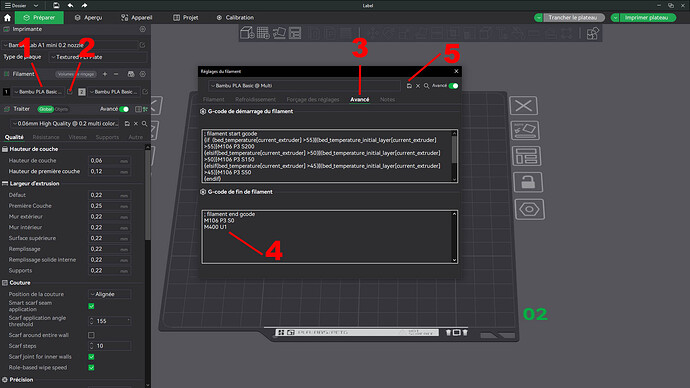Click the edit preset icon beside filament 1

point(70,92)
